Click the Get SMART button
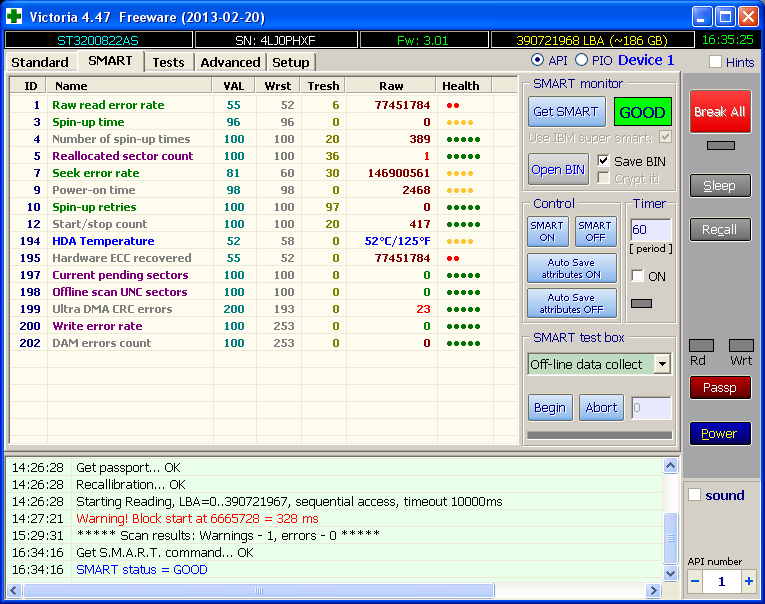The width and height of the screenshot is (765, 604). (565, 112)
